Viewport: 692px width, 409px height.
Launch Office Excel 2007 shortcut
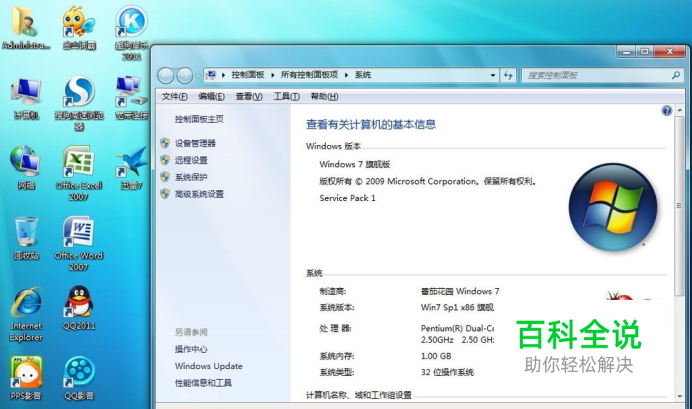[79, 173]
